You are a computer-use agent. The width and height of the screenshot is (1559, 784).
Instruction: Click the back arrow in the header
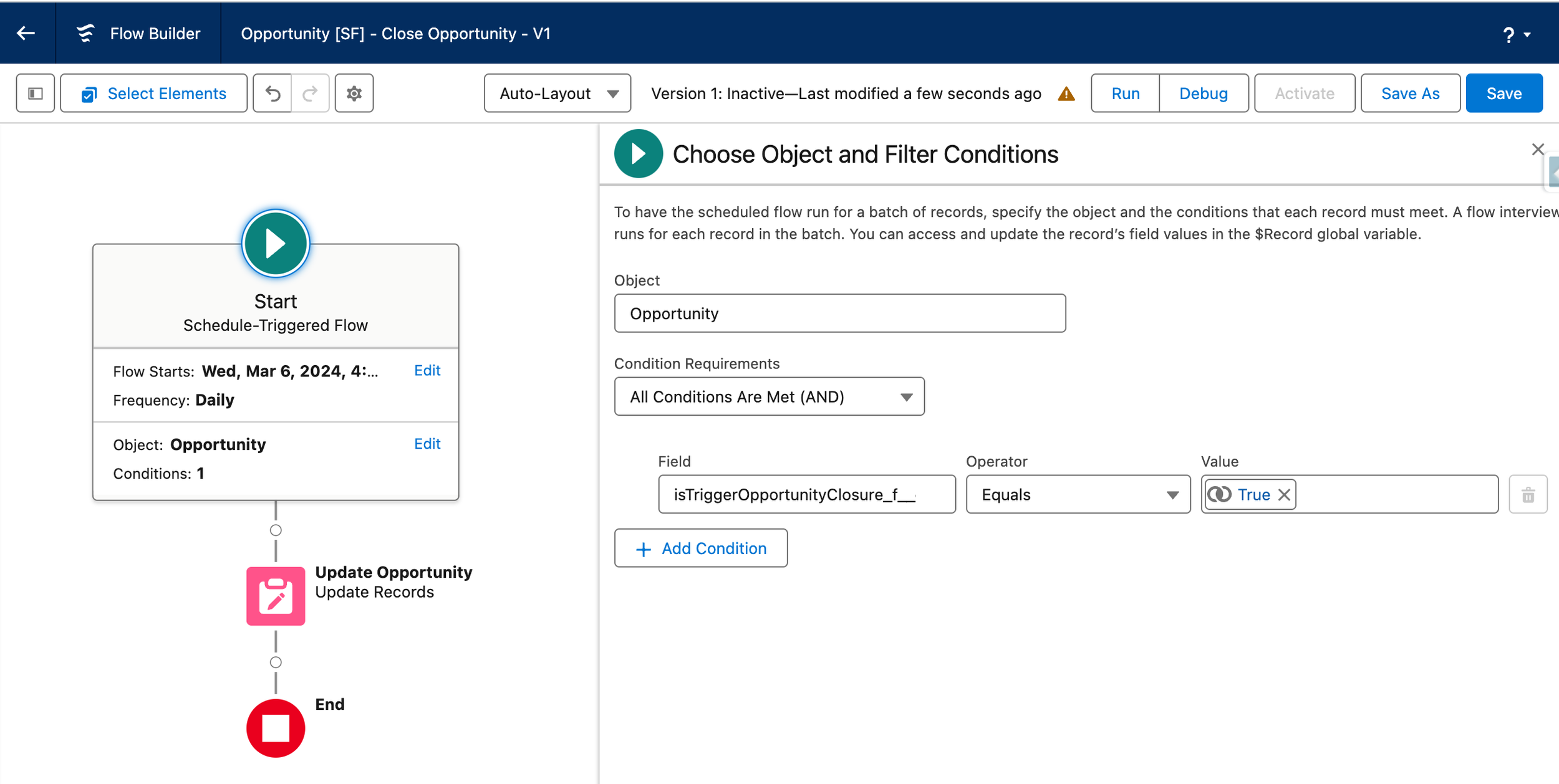(x=26, y=33)
